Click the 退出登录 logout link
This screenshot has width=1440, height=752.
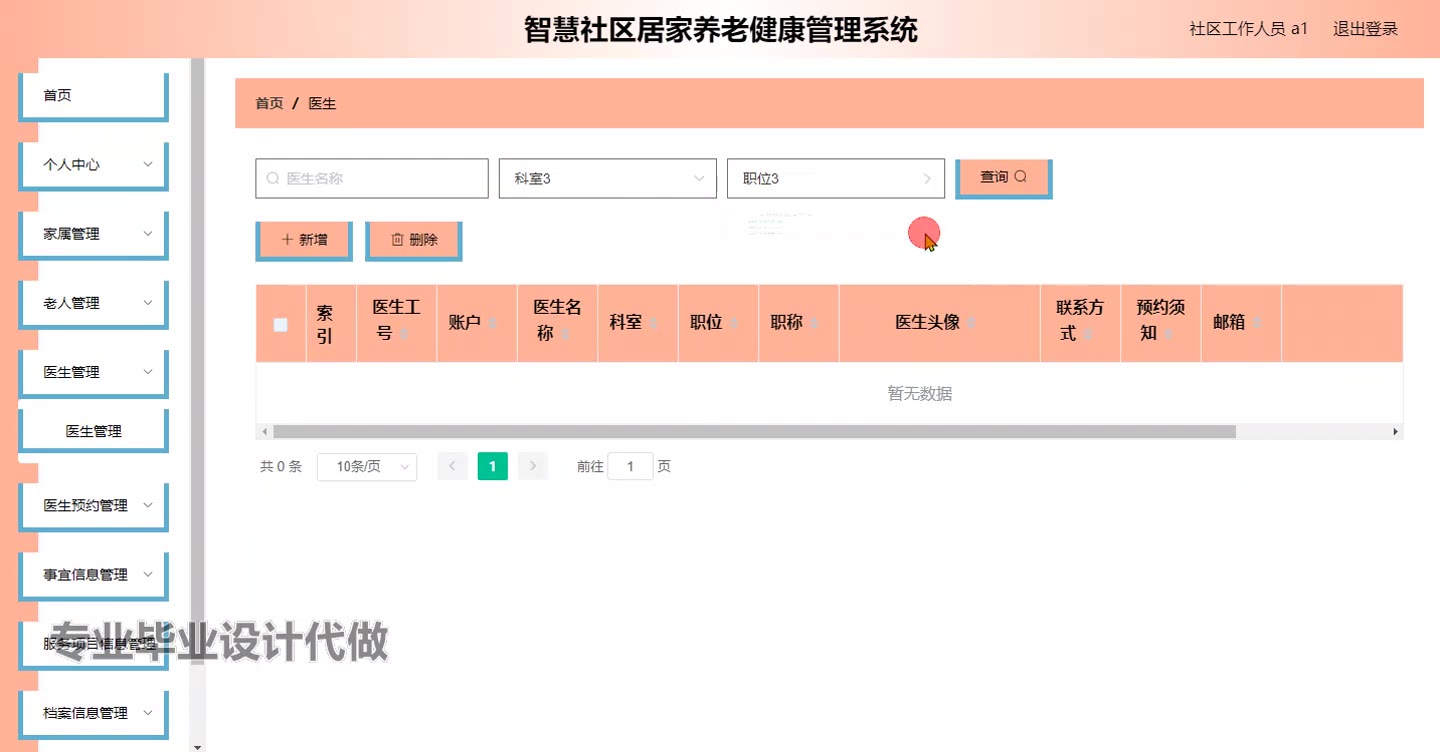tap(1365, 29)
